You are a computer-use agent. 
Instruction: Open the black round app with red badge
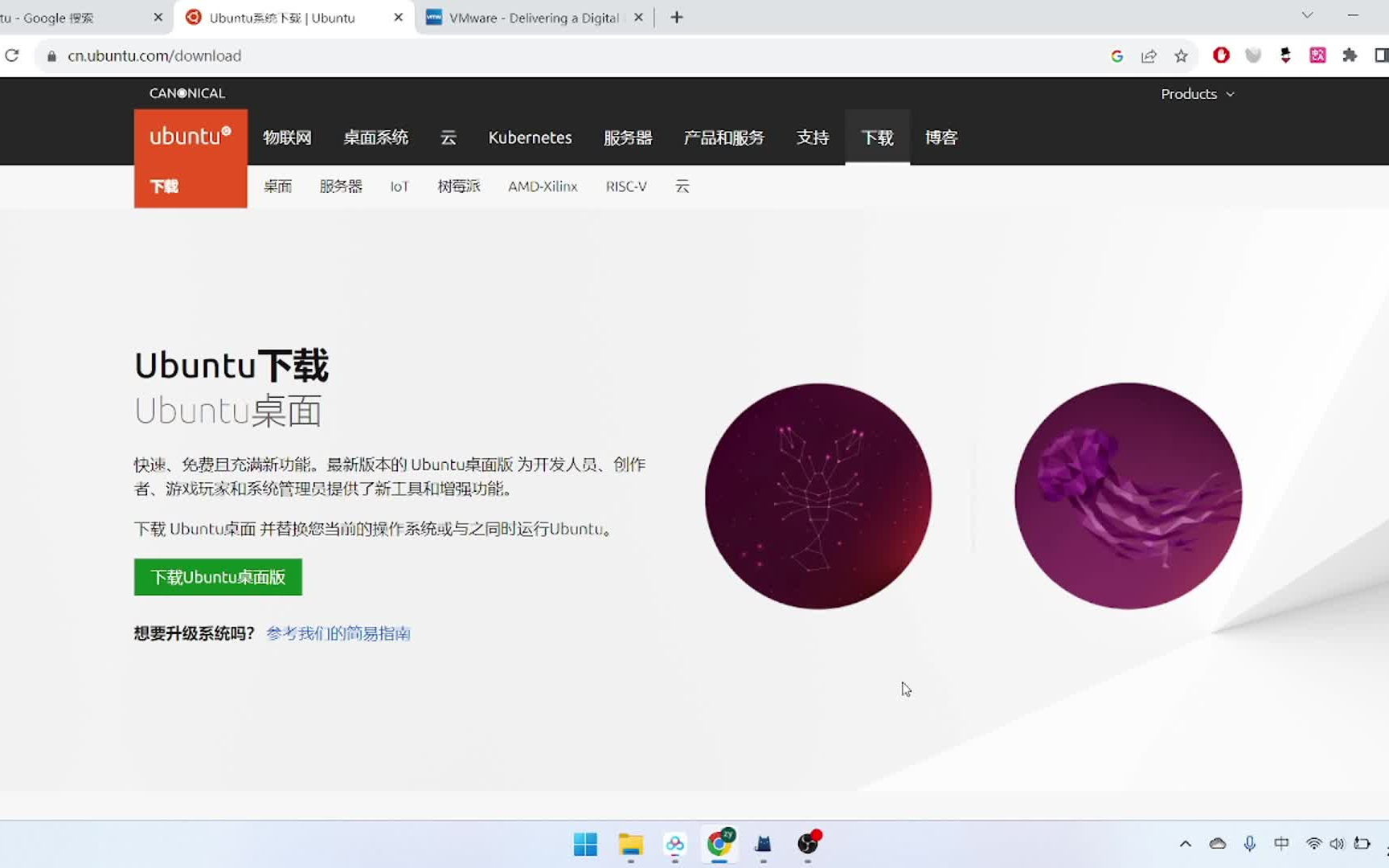pos(808,844)
